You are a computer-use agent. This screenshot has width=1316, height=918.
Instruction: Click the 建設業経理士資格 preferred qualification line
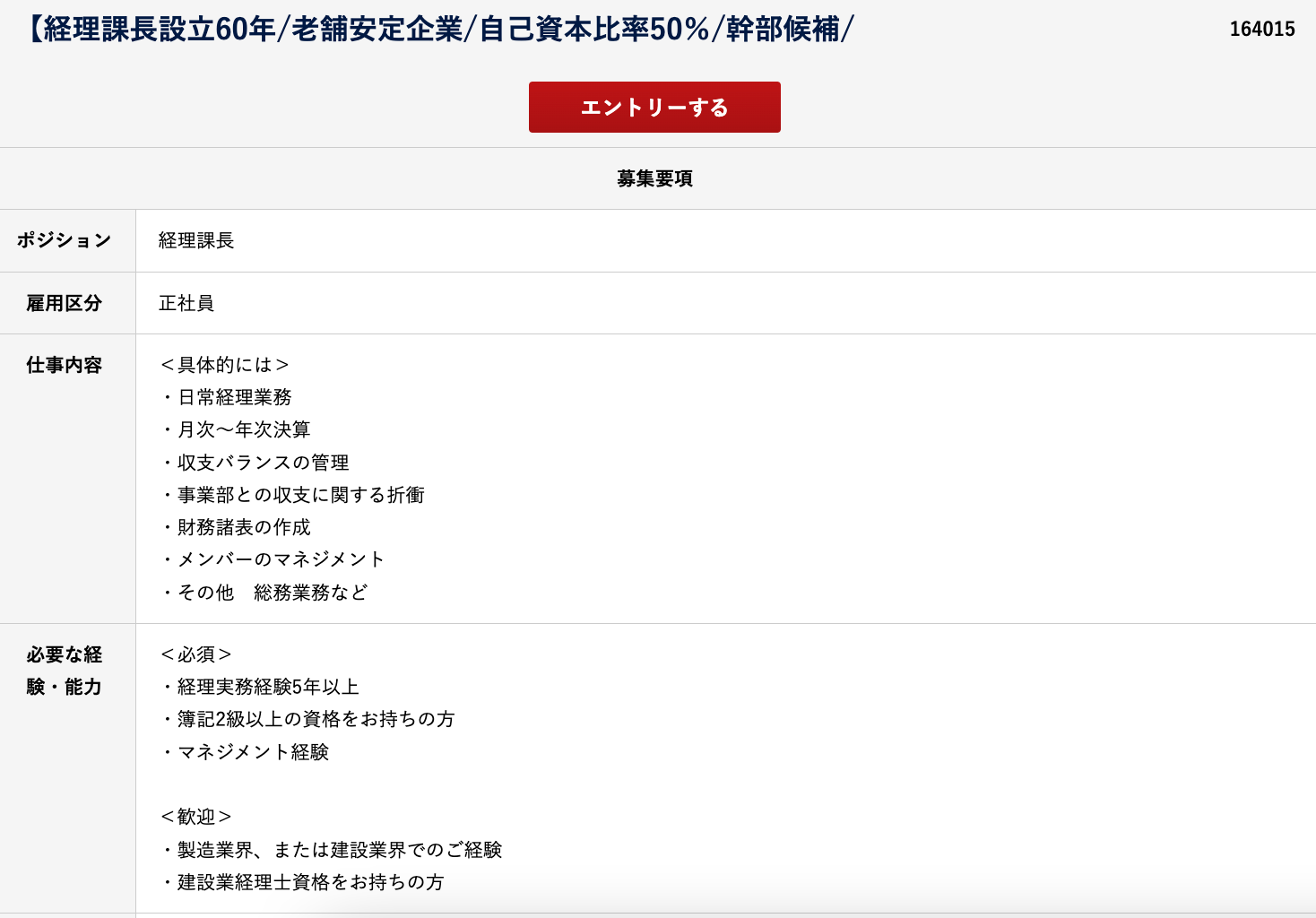pos(310,882)
